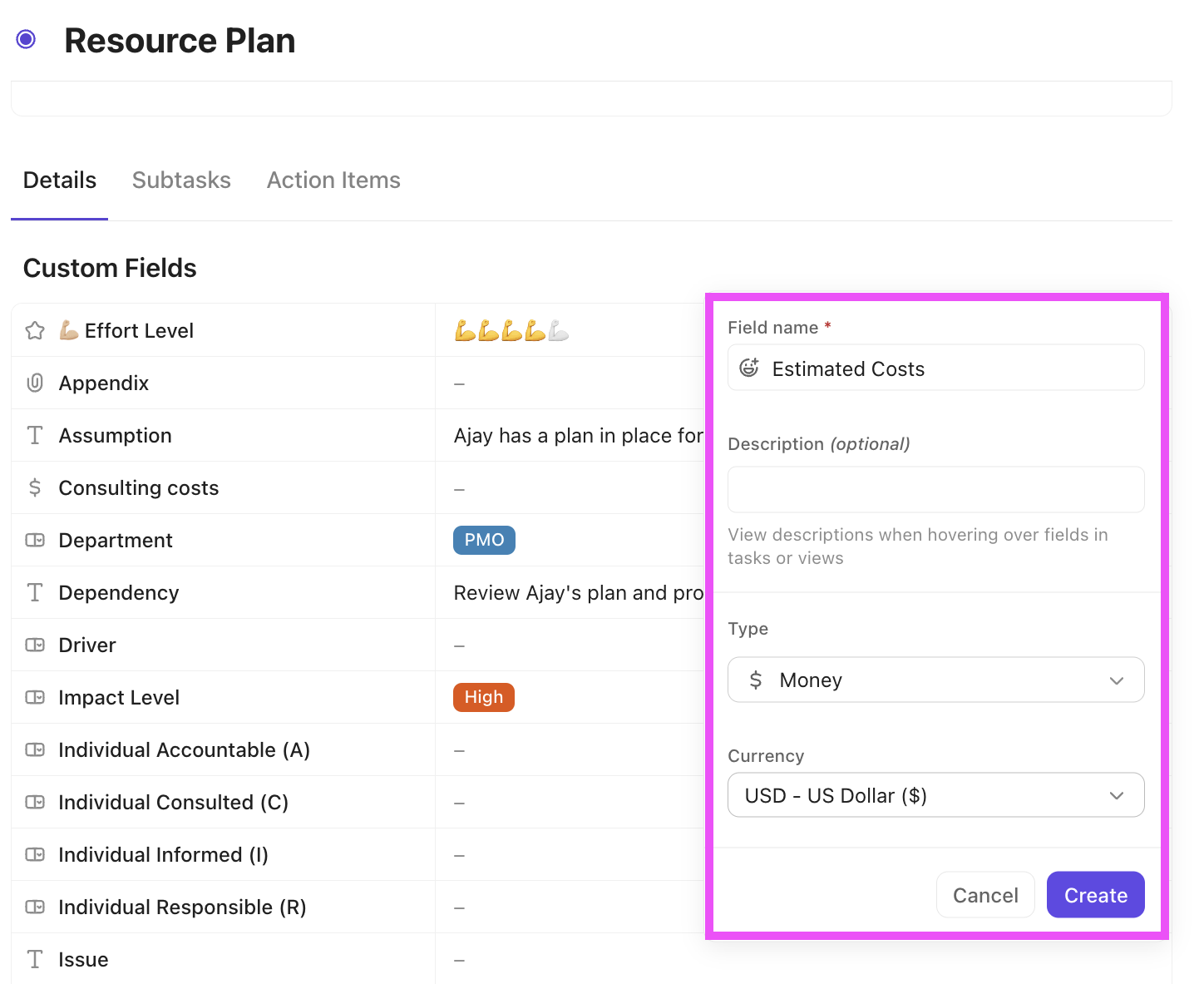Viewport: 1204px width, 984px height.
Task: Click the fifth muscle in the Effort Level rating
Action: point(556,329)
